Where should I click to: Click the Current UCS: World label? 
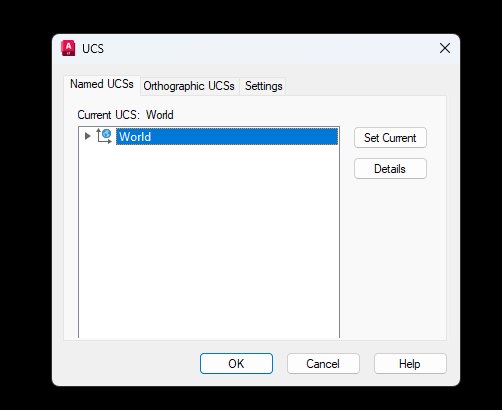125,115
